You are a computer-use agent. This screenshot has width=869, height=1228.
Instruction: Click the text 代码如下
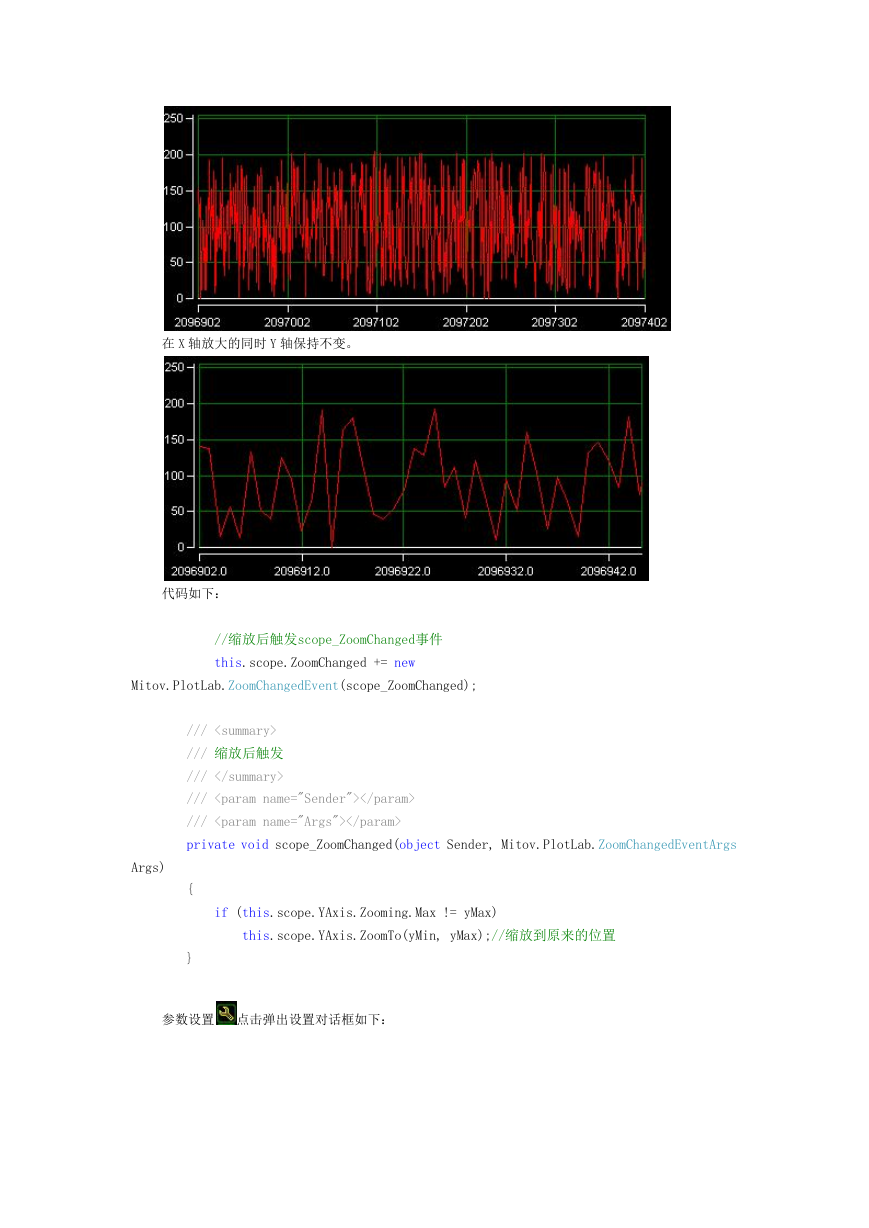[191, 593]
